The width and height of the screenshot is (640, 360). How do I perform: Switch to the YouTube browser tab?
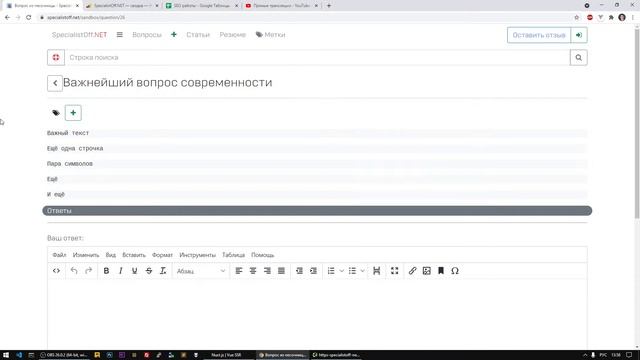point(282,6)
